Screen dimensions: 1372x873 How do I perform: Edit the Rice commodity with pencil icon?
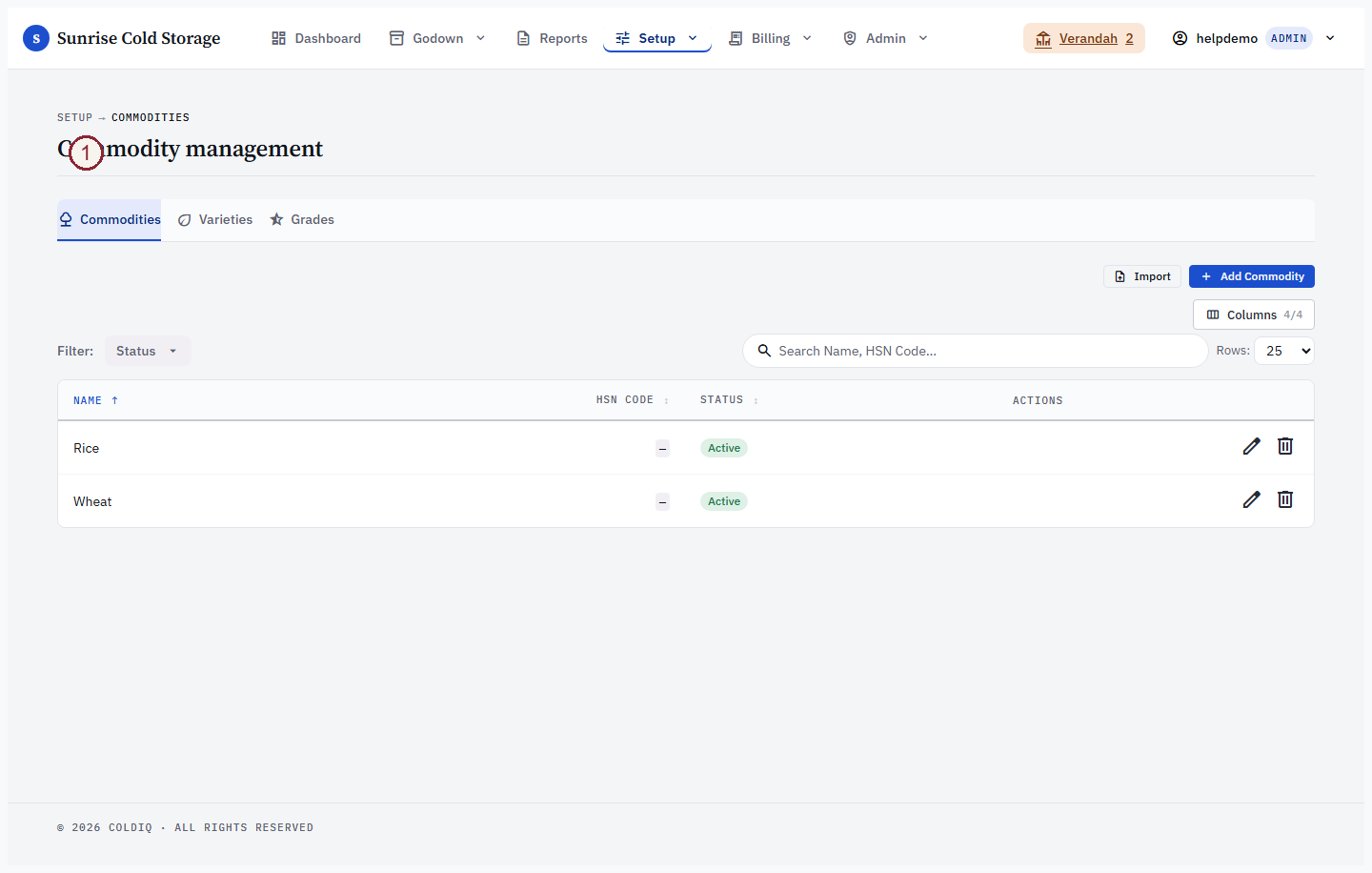[1251, 446]
